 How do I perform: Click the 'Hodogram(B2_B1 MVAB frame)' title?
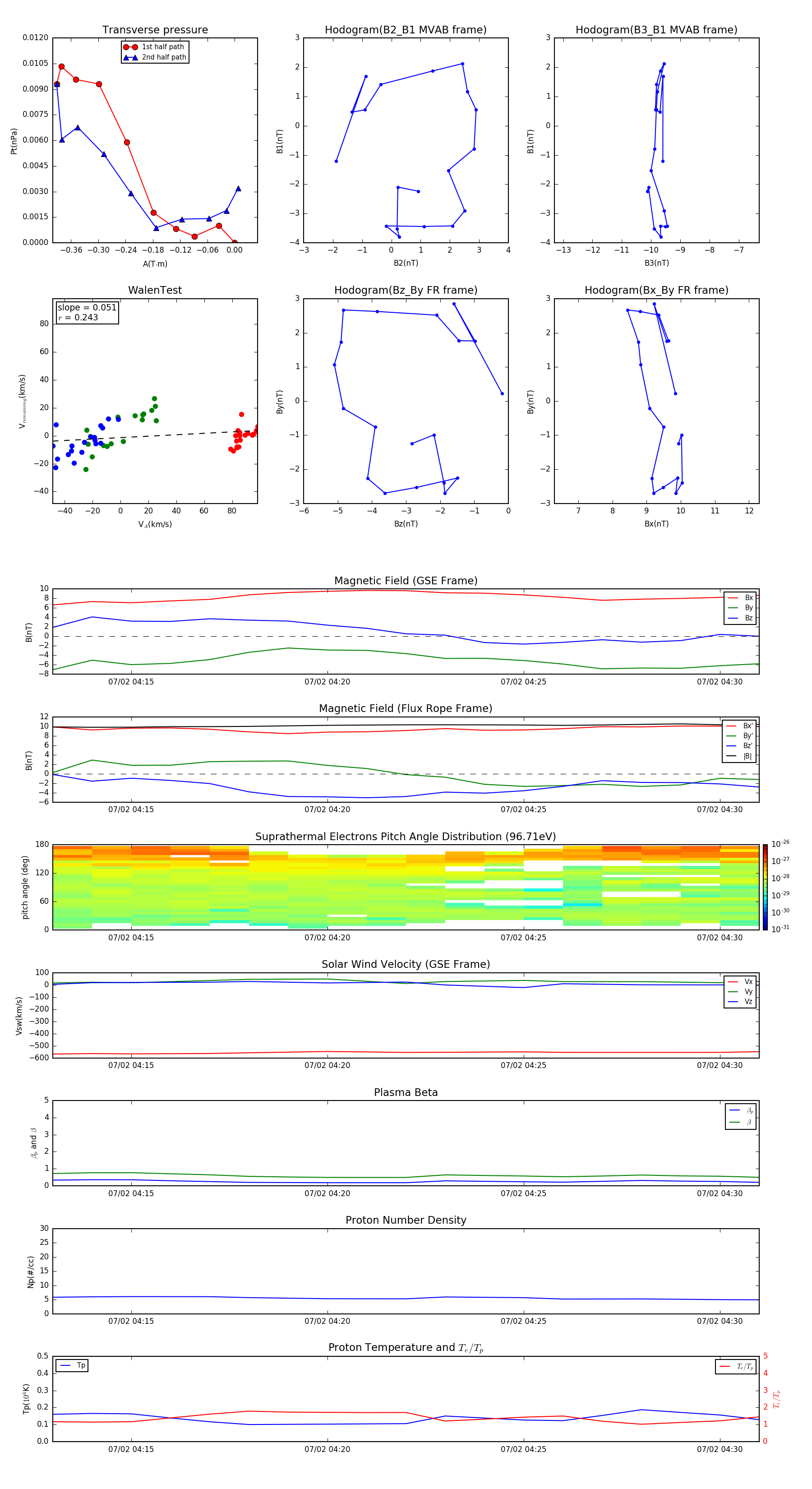tap(406, 30)
